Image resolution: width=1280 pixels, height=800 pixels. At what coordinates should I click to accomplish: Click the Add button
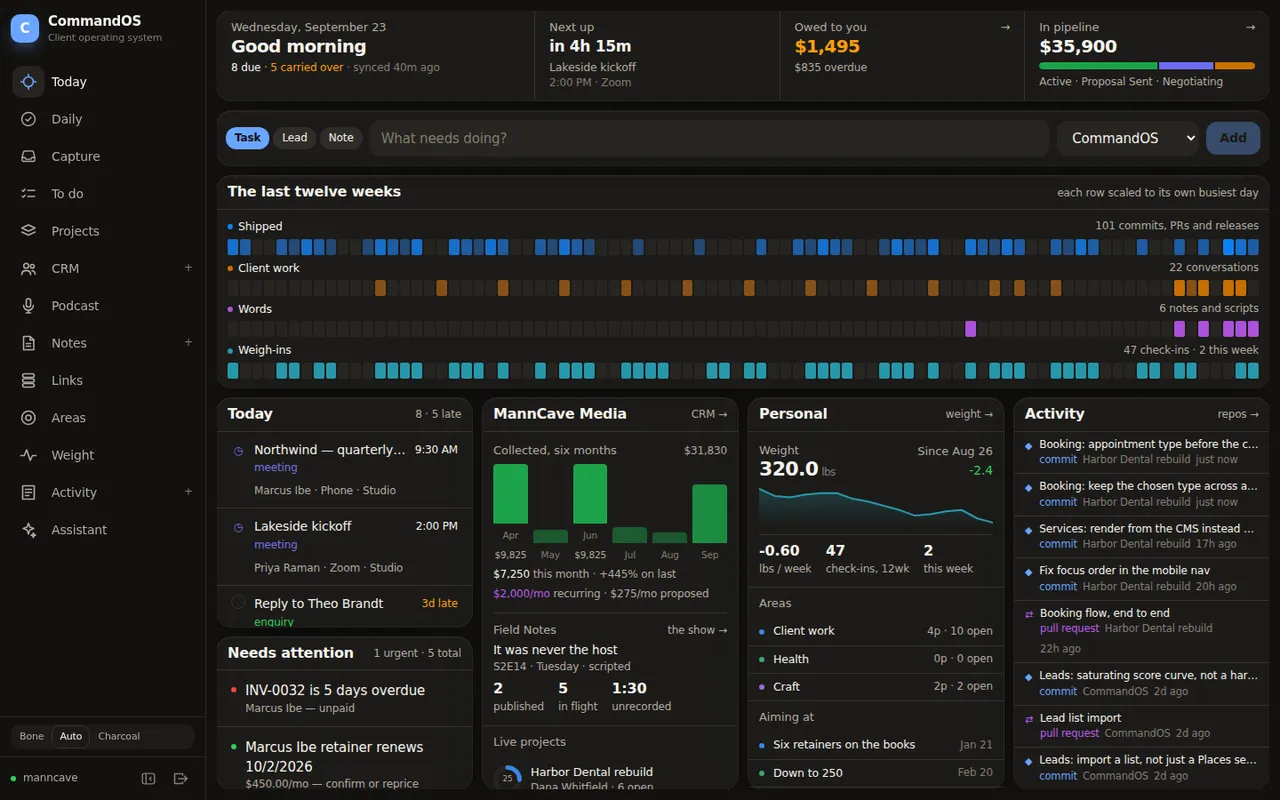[1233, 138]
